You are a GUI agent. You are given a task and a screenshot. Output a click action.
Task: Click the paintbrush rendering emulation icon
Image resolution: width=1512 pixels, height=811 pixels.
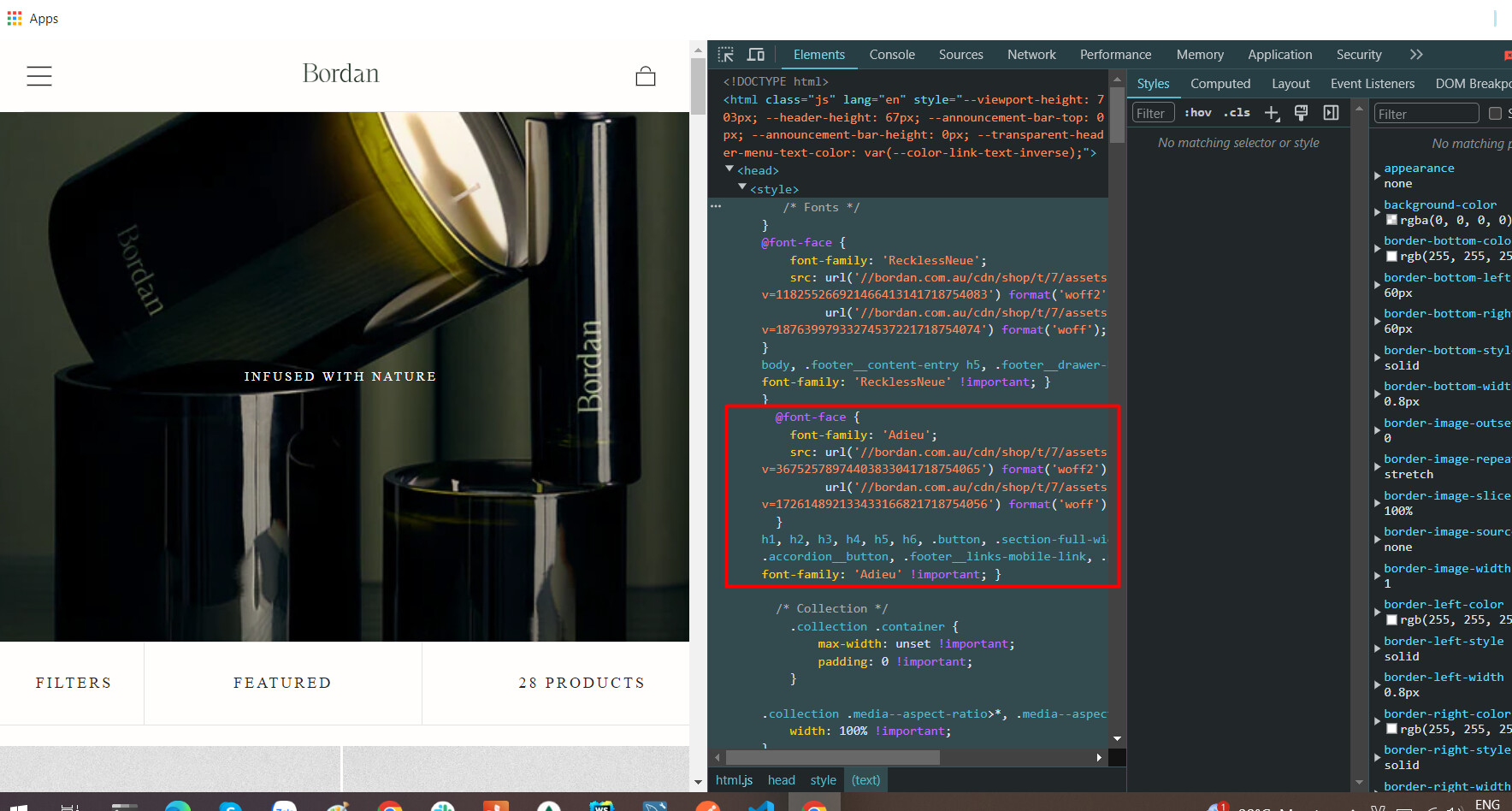[1301, 113]
